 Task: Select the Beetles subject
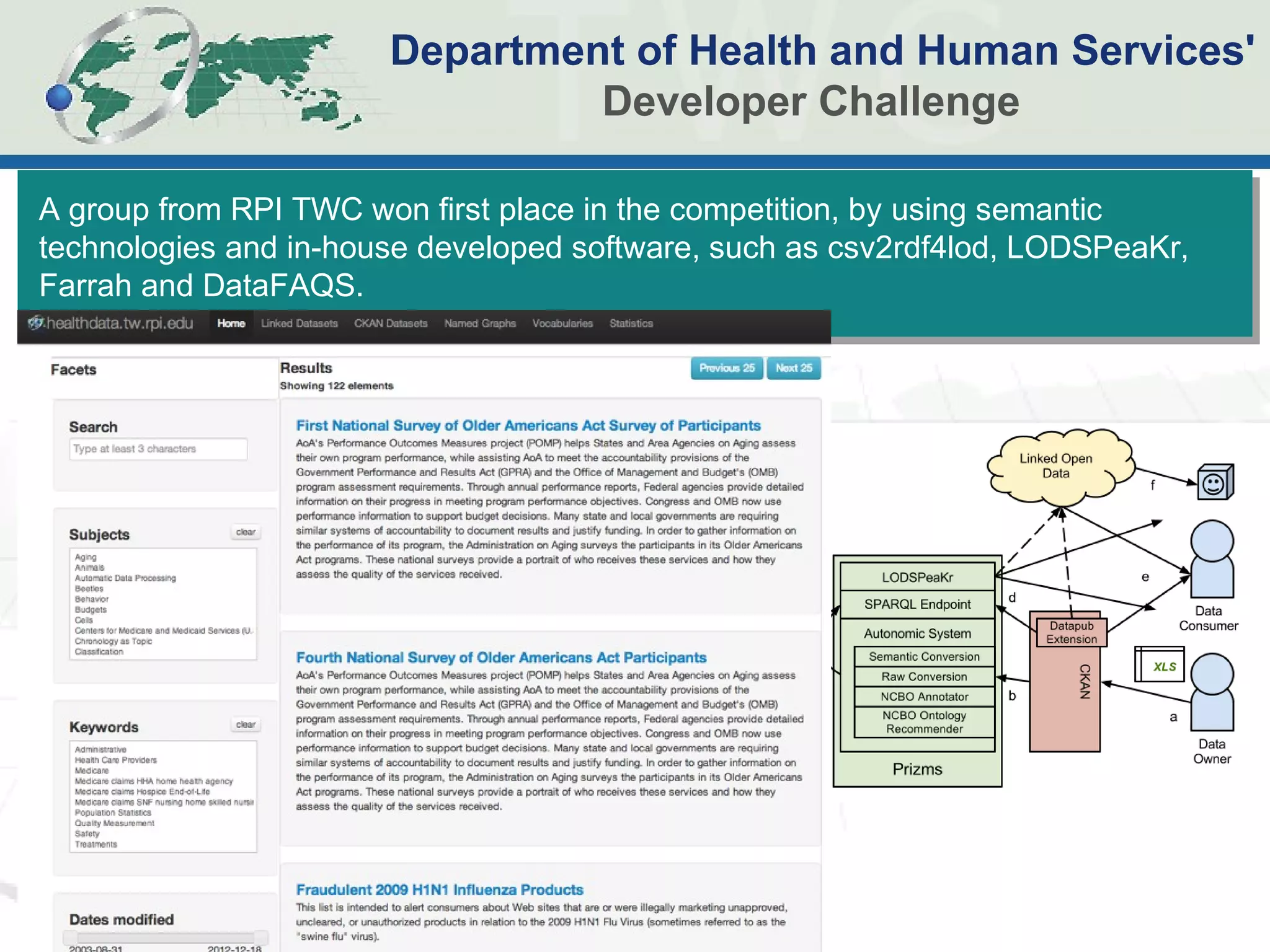pyautogui.click(x=89, y=589)
